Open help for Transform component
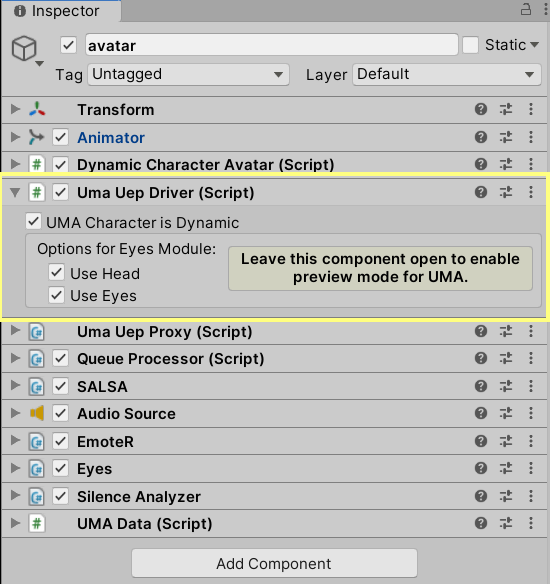The height and width of the screenshot is (584, 550). pos(481,110)
